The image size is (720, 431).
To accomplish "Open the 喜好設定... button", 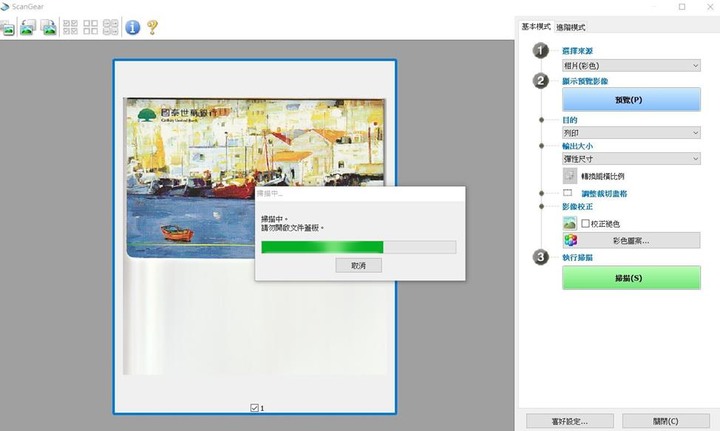I will click(x=570, y=421).
